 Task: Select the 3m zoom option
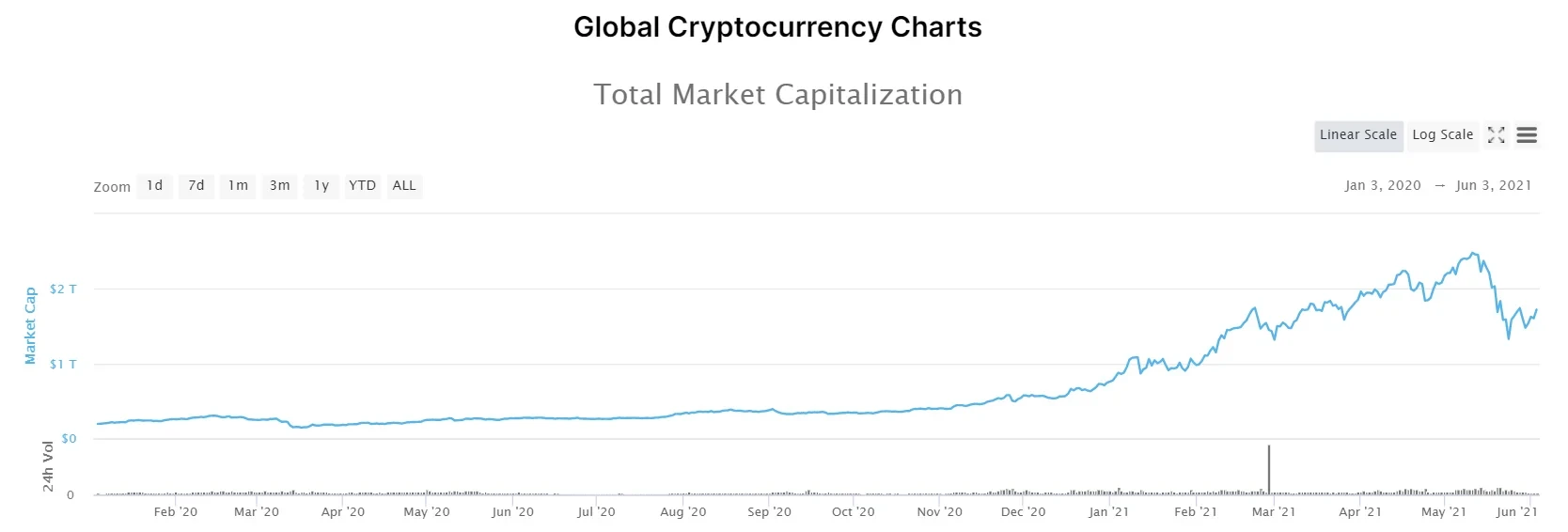[x=279, y=186]
